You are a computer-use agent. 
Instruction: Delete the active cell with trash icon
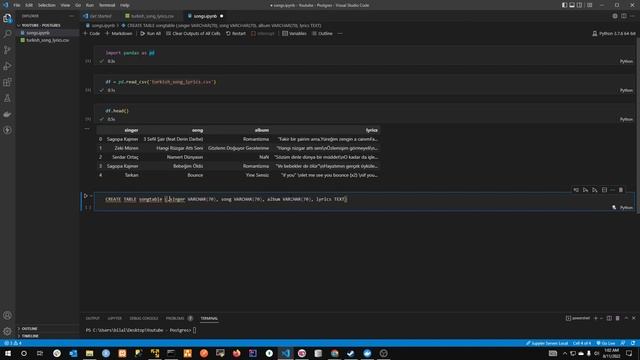pos(621,190)
